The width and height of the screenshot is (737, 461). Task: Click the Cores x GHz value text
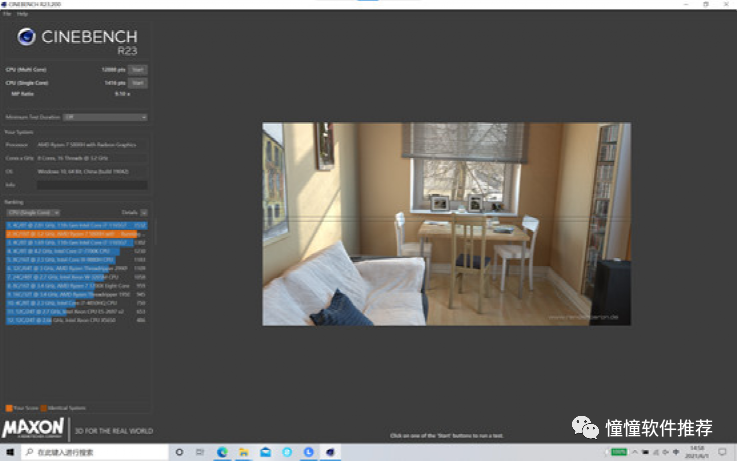click(x=73, y=158)
